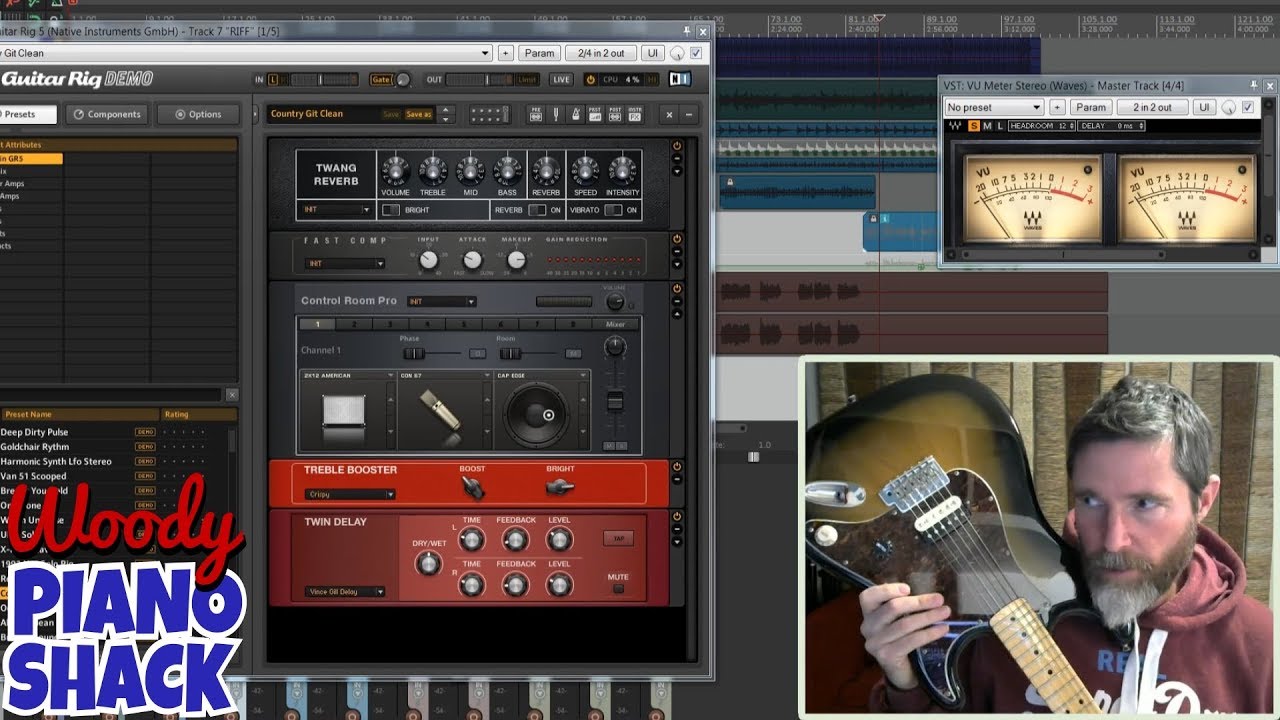
Task: Toggle the Limit button on output section
Action: [x=527, y=79]
